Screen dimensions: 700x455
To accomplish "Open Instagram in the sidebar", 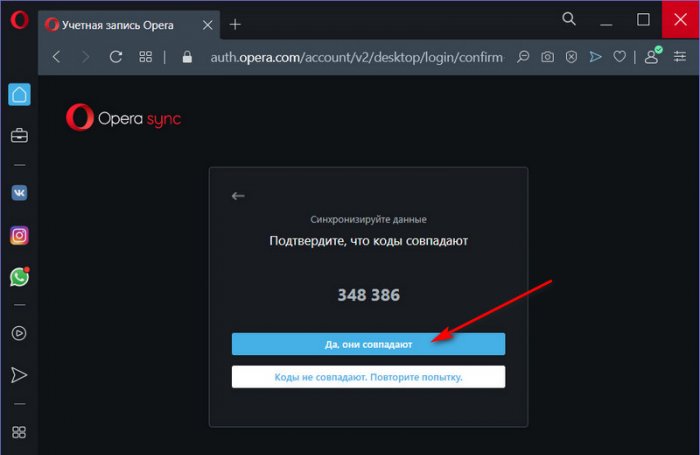I will pyautogui.click(x=19, y=235).
